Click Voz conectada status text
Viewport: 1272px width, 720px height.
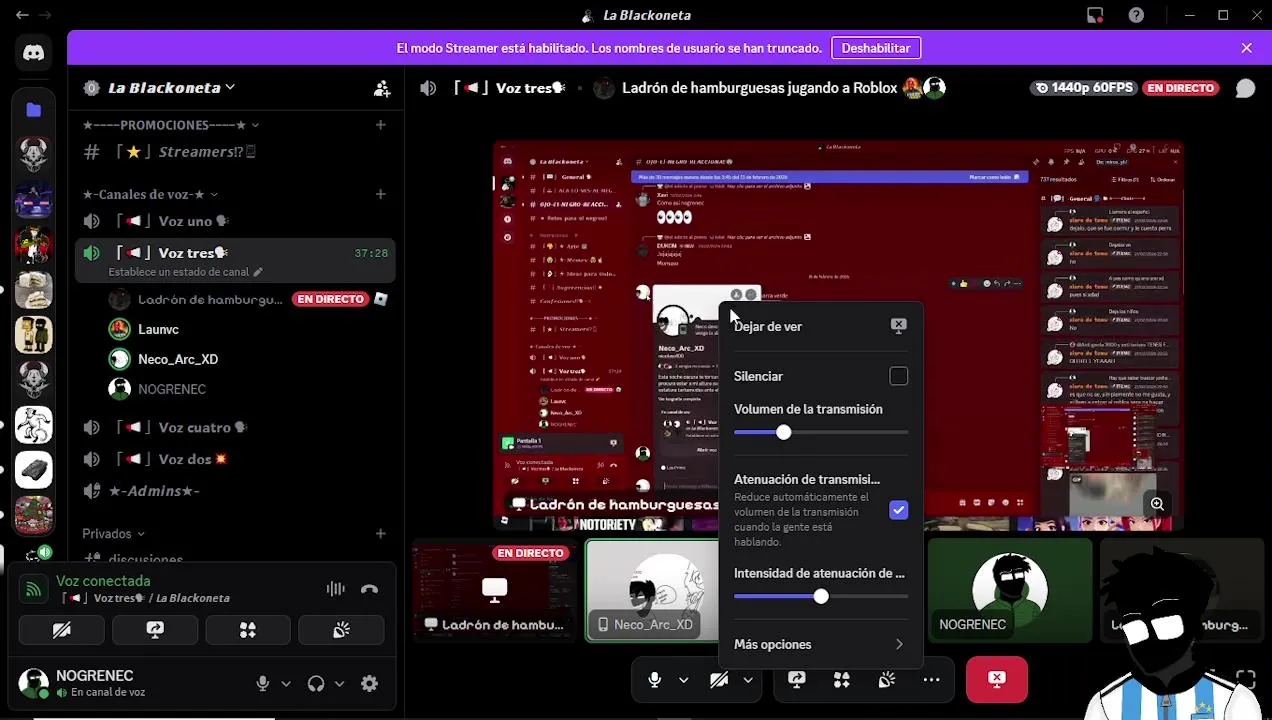tap(103, 581)
